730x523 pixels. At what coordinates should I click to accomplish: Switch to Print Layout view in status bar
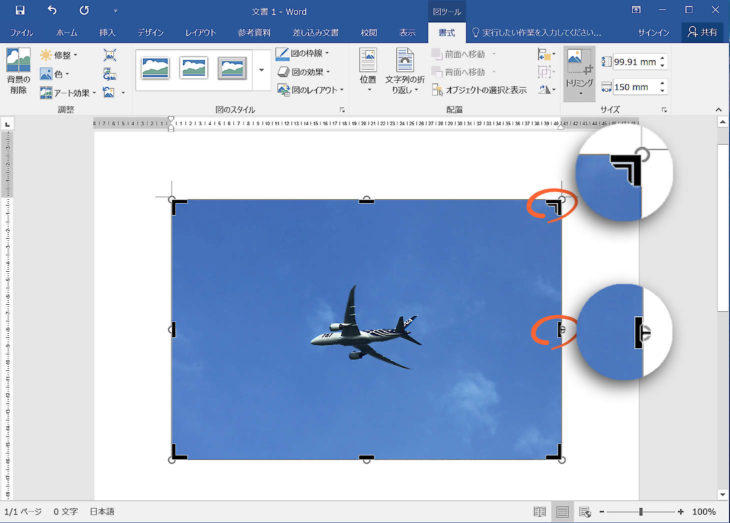(x=563, y=512)
